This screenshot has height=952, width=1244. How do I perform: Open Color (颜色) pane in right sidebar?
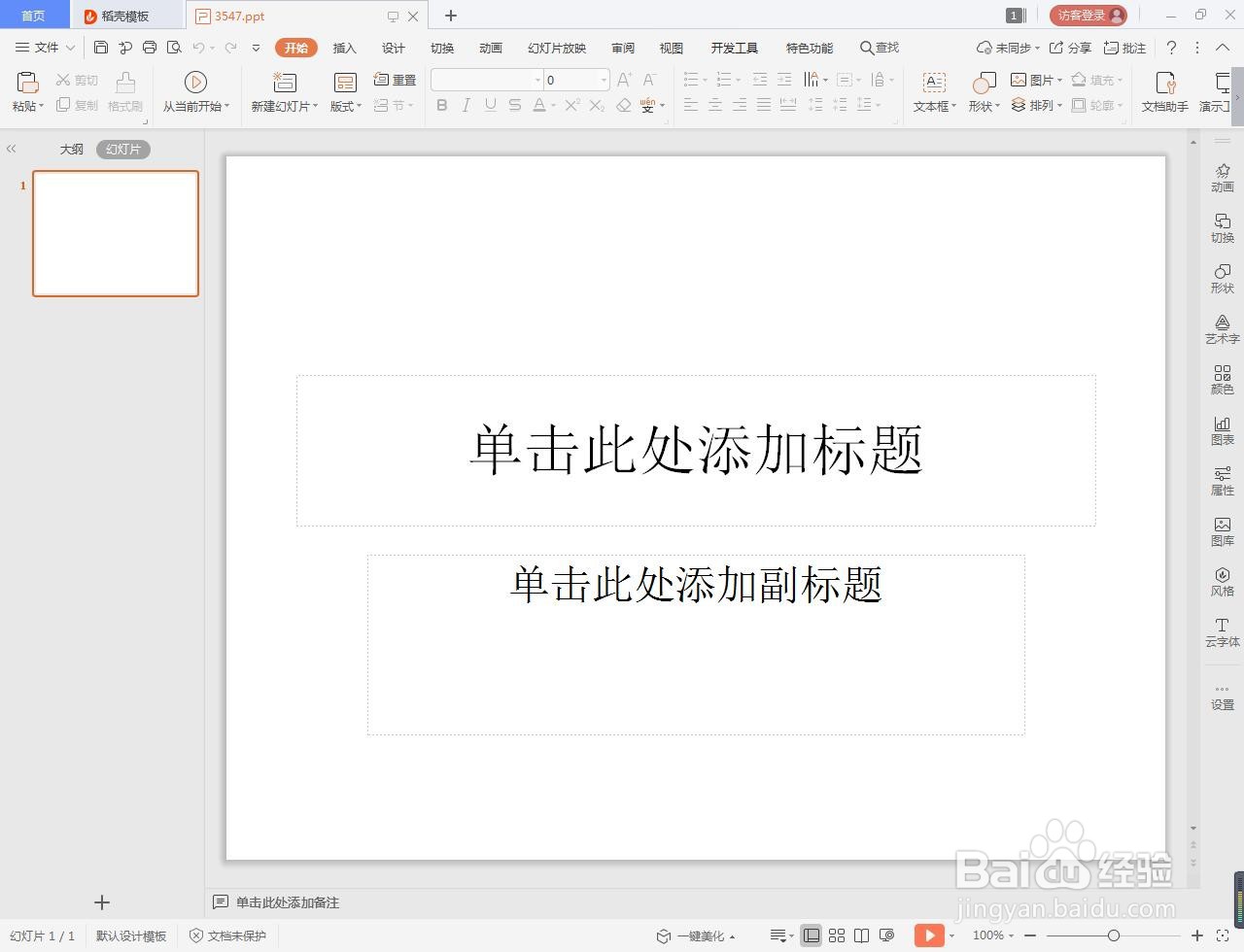(1223, 380)
